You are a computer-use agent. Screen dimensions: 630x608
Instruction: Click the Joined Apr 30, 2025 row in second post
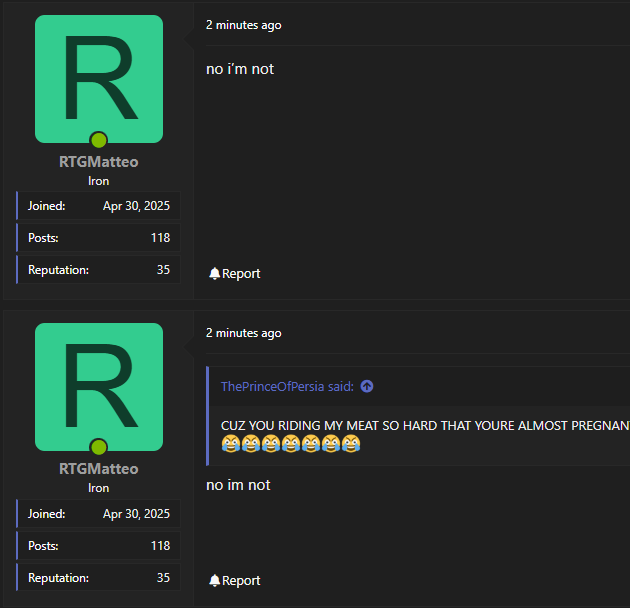pos(98,514)
